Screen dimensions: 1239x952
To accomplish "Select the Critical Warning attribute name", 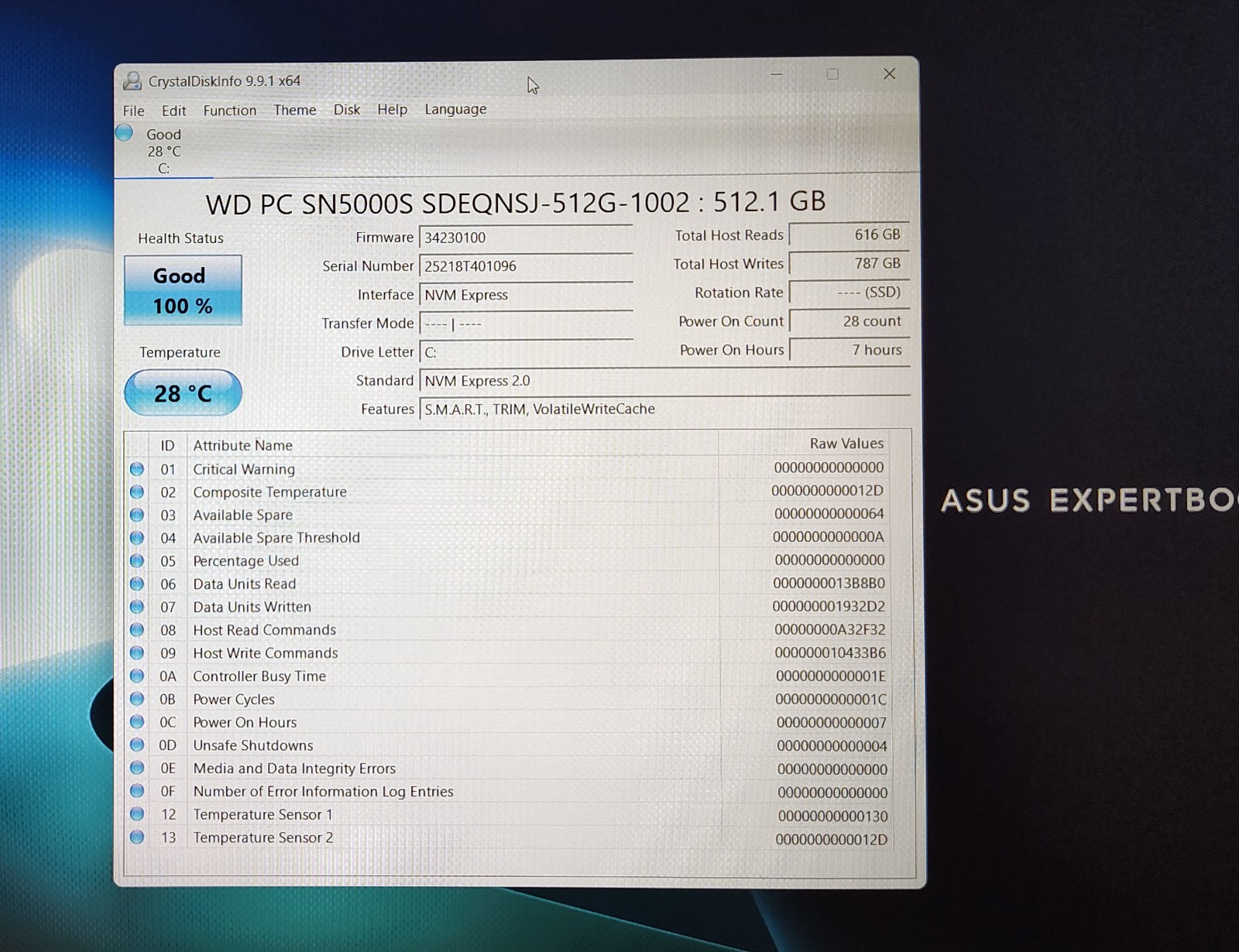I will point(244,469).
